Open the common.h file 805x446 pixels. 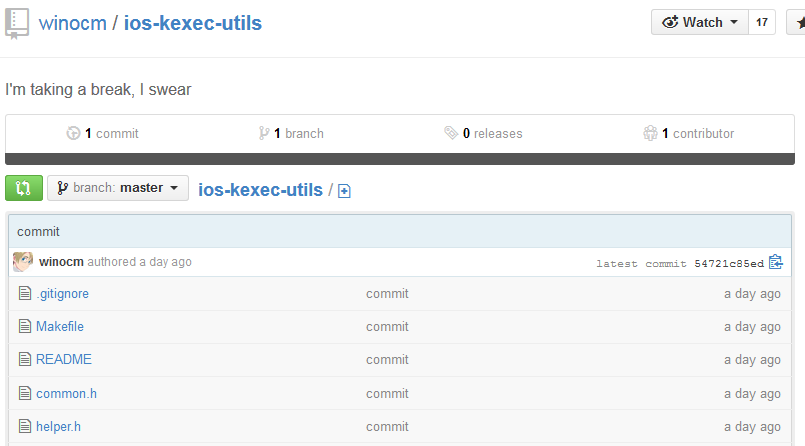66,394
